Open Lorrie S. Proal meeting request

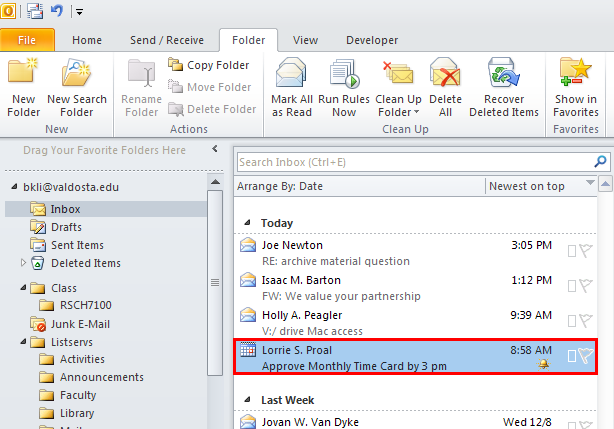coord(415,357)
